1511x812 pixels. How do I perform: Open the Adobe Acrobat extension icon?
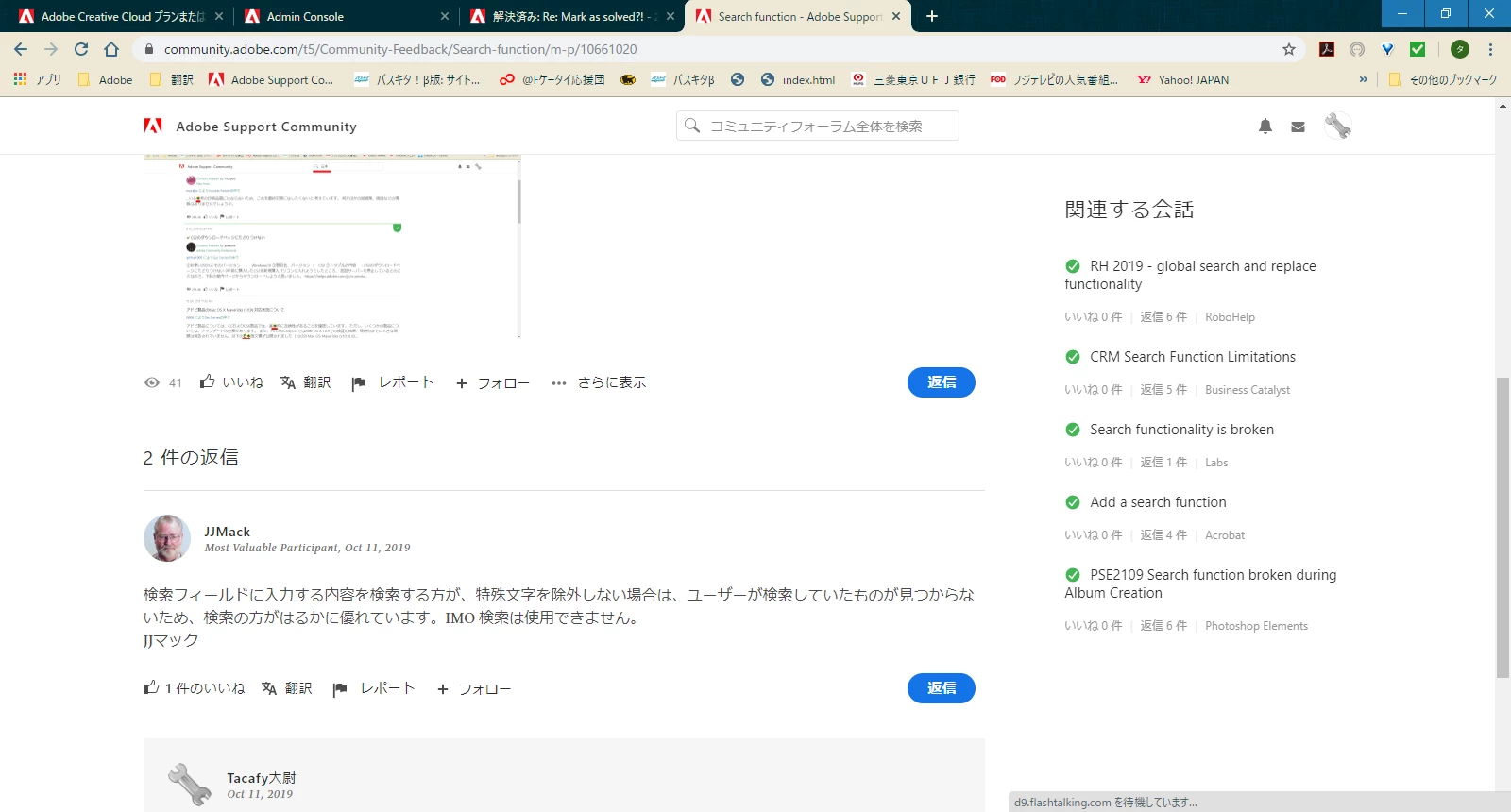(1327, 49)
